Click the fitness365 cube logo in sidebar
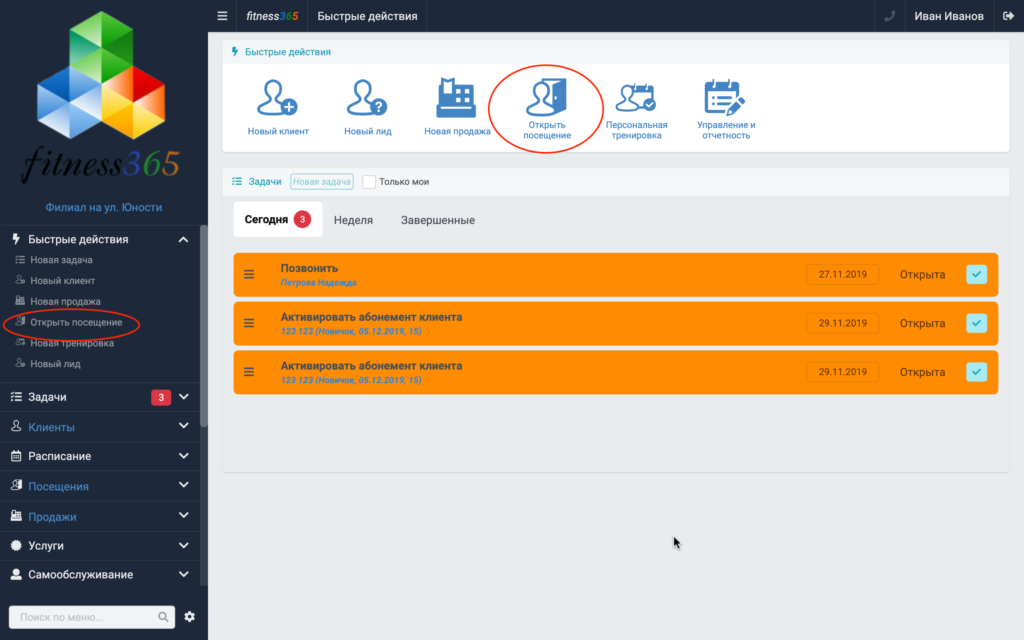Viewport: 1024px width, 640px height. pyautogui.click(x=101, y=75)
